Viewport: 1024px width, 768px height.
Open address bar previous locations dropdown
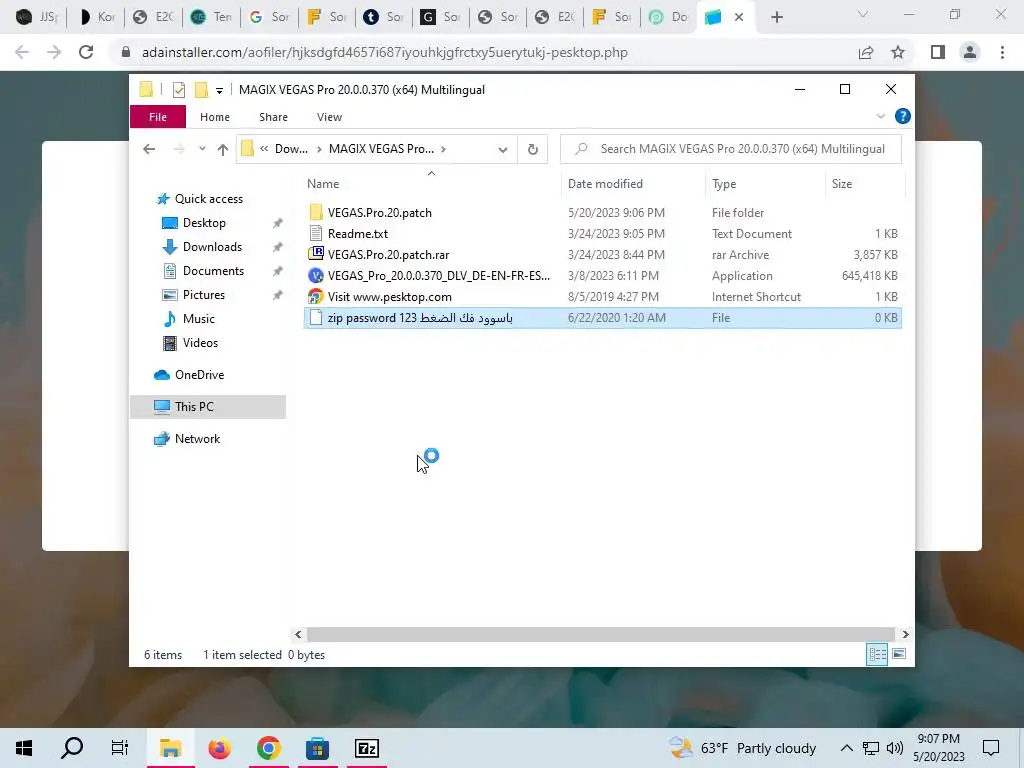pos(502,150)
